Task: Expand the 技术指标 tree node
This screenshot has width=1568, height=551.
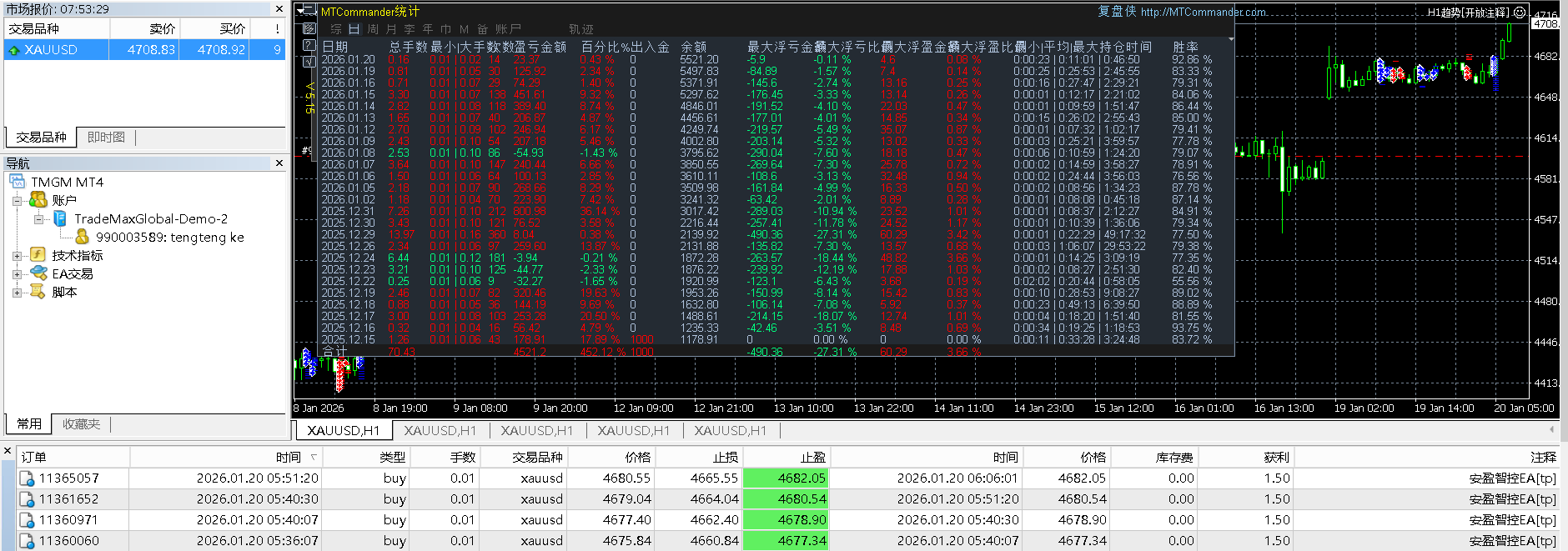Action: (18, 256)
